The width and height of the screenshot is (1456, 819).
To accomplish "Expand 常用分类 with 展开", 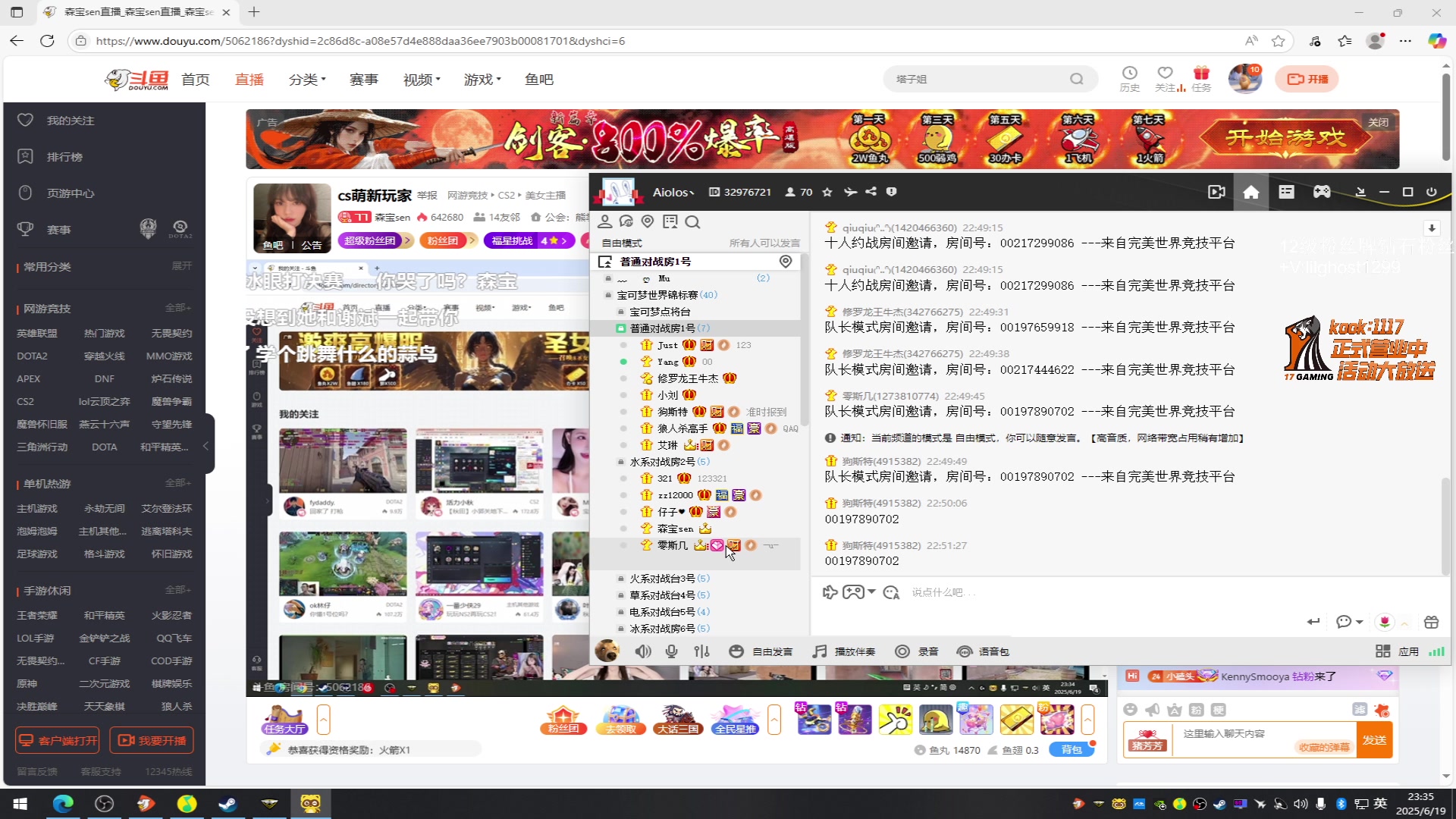I will pyautogui.click(x=181, y=266).
